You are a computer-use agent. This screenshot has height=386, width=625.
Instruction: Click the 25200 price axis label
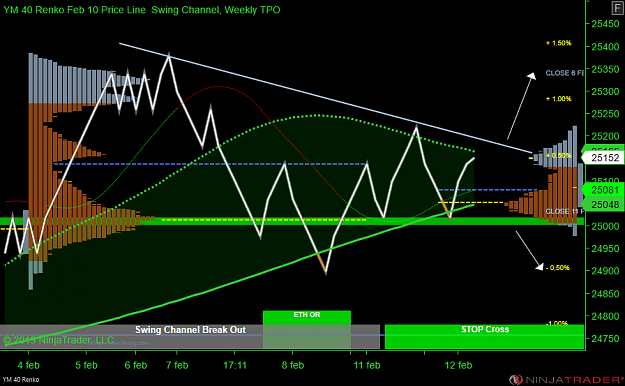tap(605, 136)
